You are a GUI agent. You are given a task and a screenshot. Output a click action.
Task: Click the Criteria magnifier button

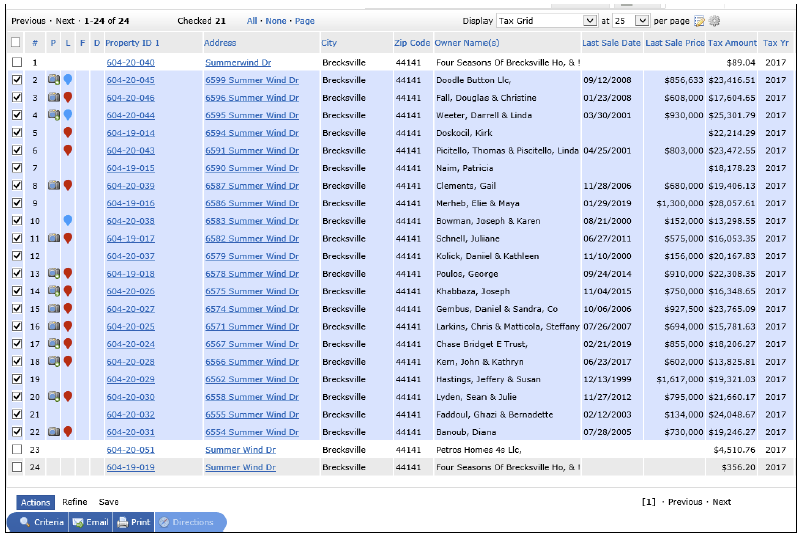(x=42, y=522)
